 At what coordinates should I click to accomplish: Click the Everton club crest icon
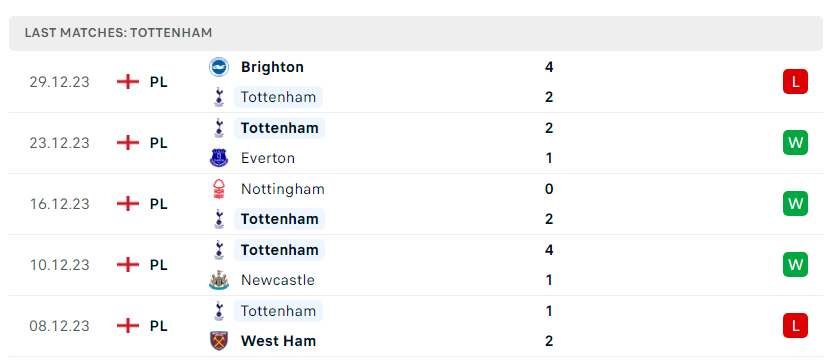pos(219,158)
